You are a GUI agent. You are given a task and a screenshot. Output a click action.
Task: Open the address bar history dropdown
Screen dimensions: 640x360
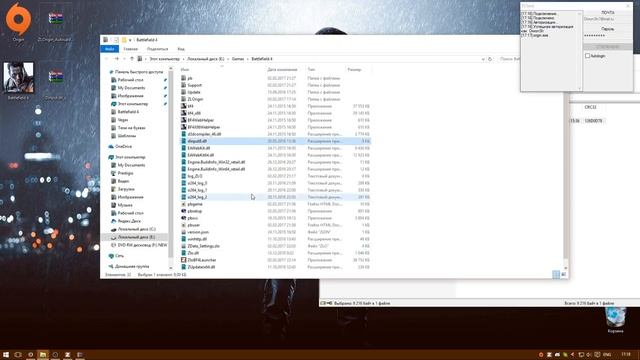483,59
